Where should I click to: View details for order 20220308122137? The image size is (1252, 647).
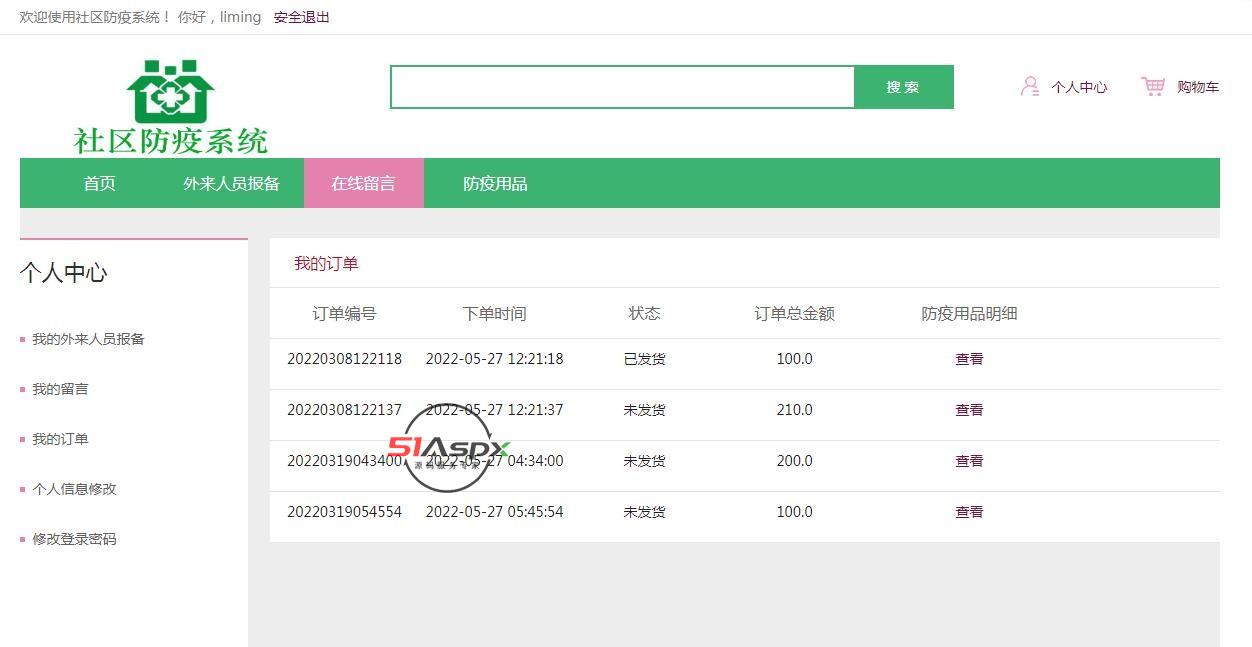coord(969,410)
